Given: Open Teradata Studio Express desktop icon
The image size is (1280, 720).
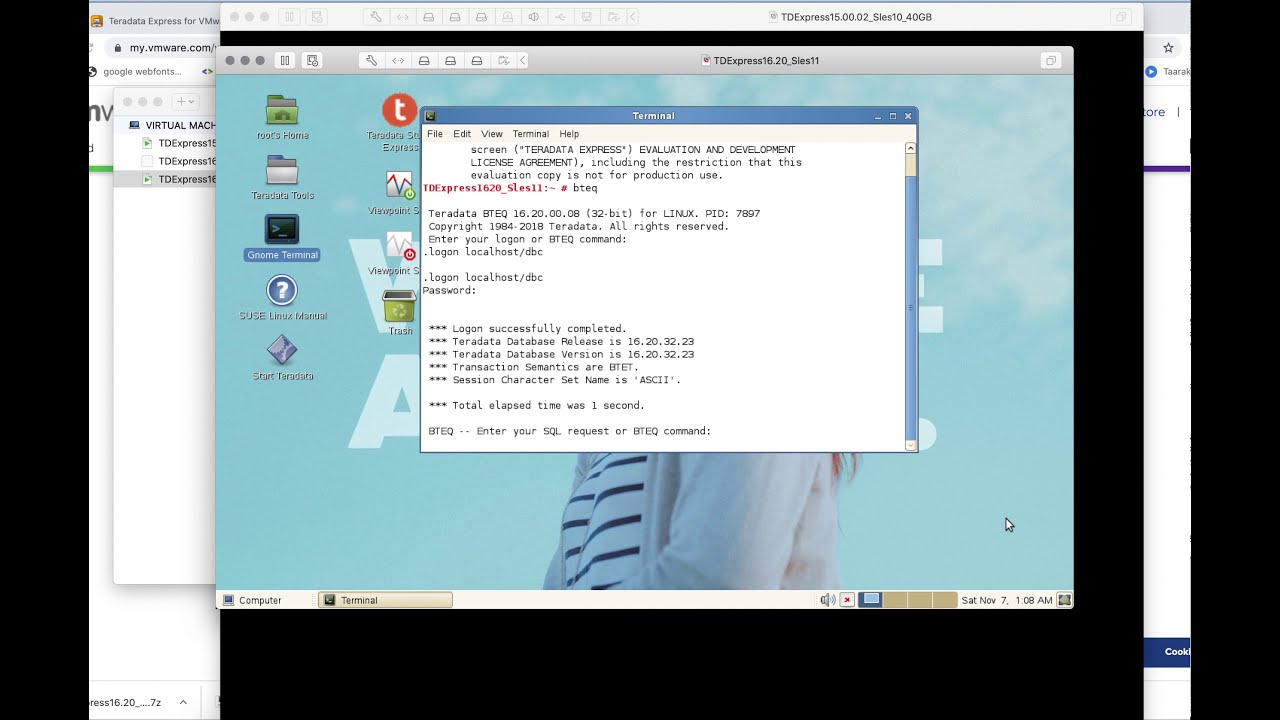Looking at the screenshot, I should [399, 122].
